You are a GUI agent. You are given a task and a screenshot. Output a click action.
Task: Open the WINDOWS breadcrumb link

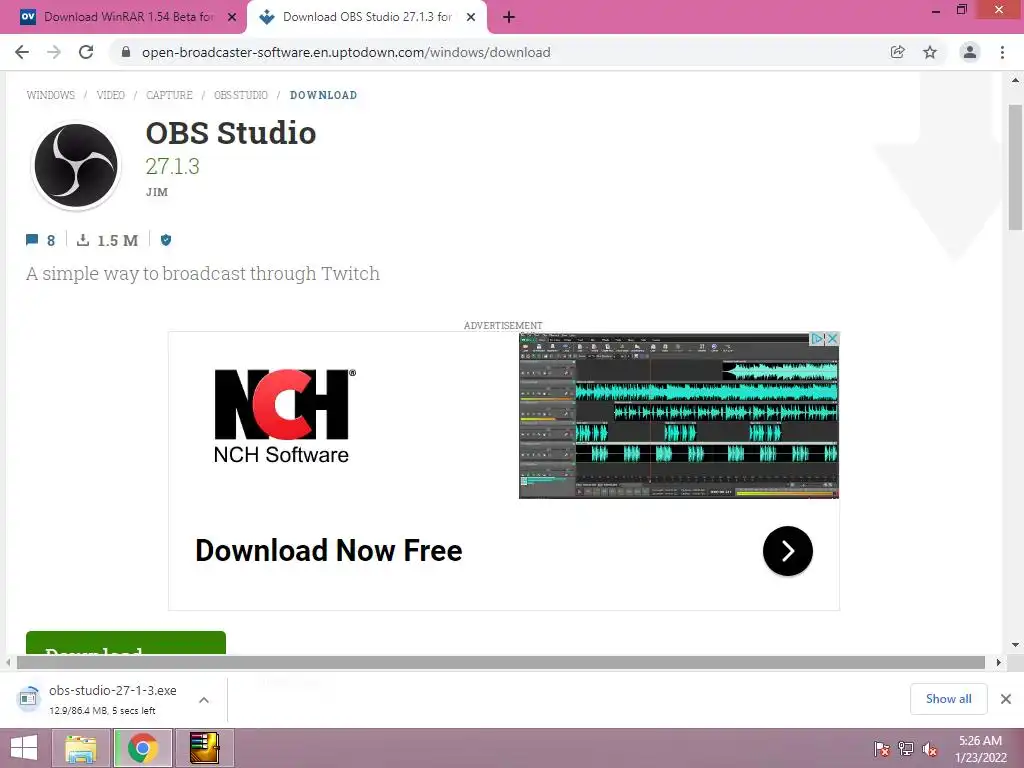[x=50, y=95]
